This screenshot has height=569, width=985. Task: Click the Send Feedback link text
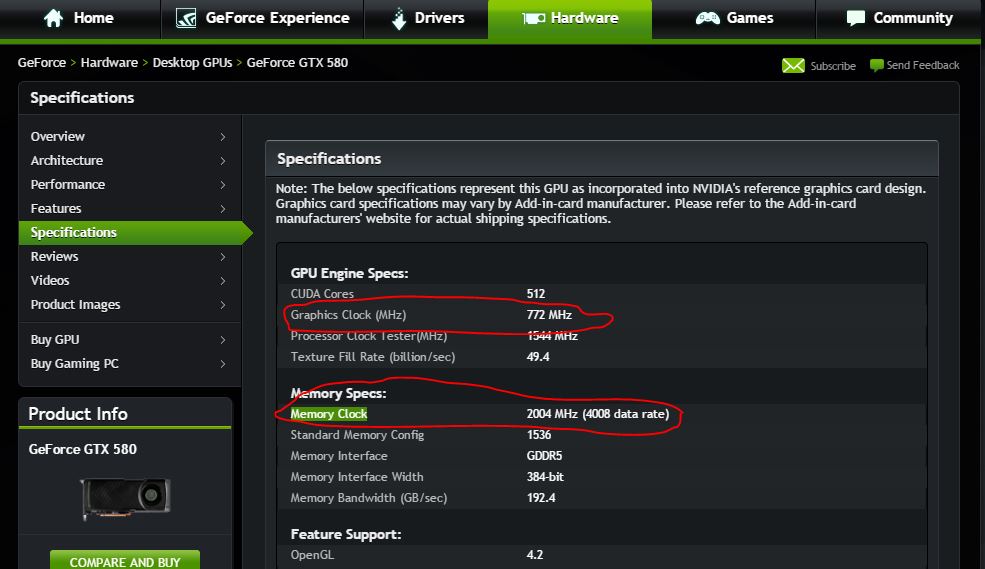tap(922, 65)
